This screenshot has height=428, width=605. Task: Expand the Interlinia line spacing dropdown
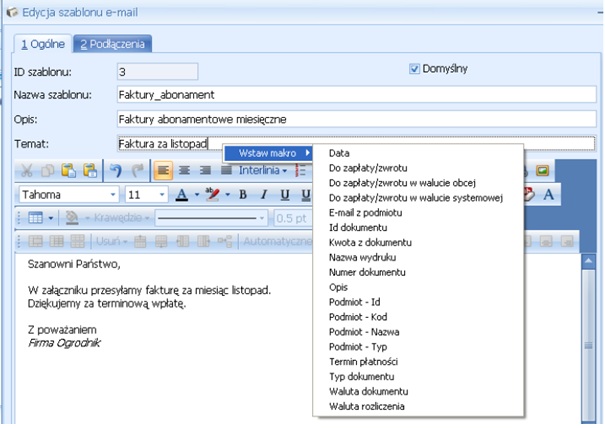pos(266,171)
